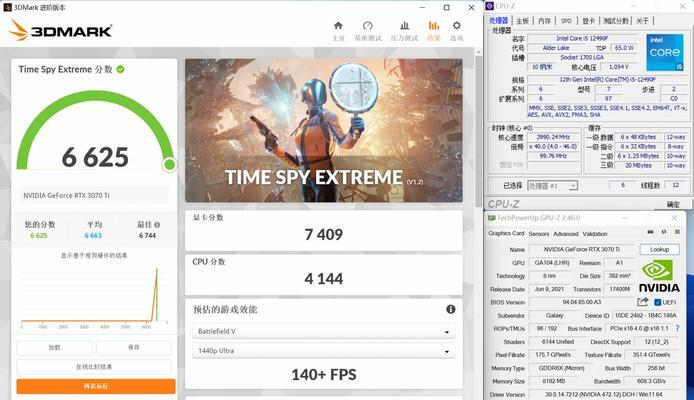Open the CPU-Z processor selection (处理器 #1) dropdown
Screen dimensions: 694x400
(x=552, y=186)
